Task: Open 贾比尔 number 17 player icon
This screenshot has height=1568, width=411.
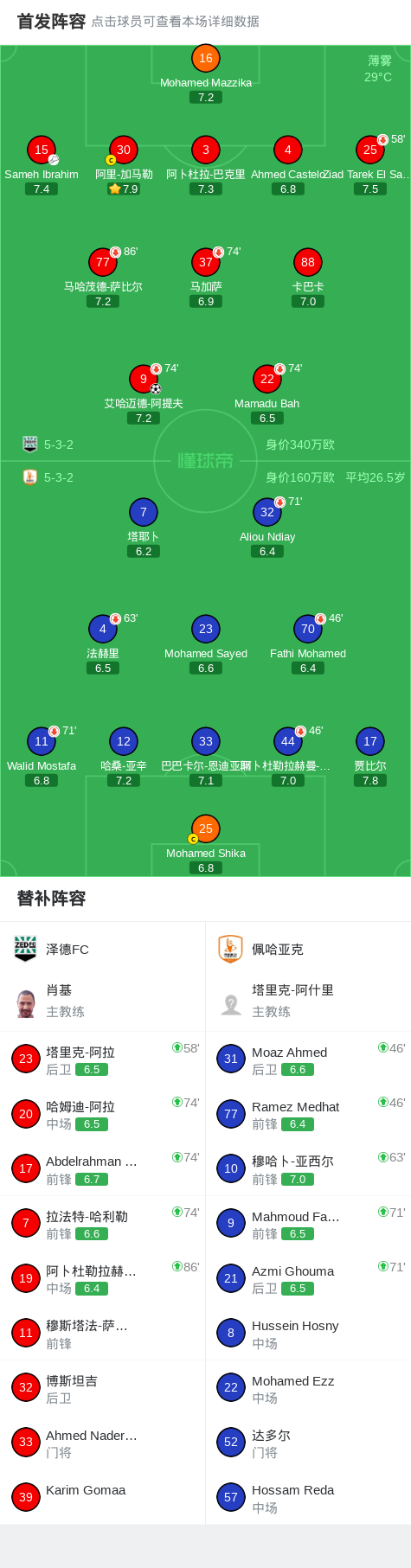Action: [x=370, y=741]
